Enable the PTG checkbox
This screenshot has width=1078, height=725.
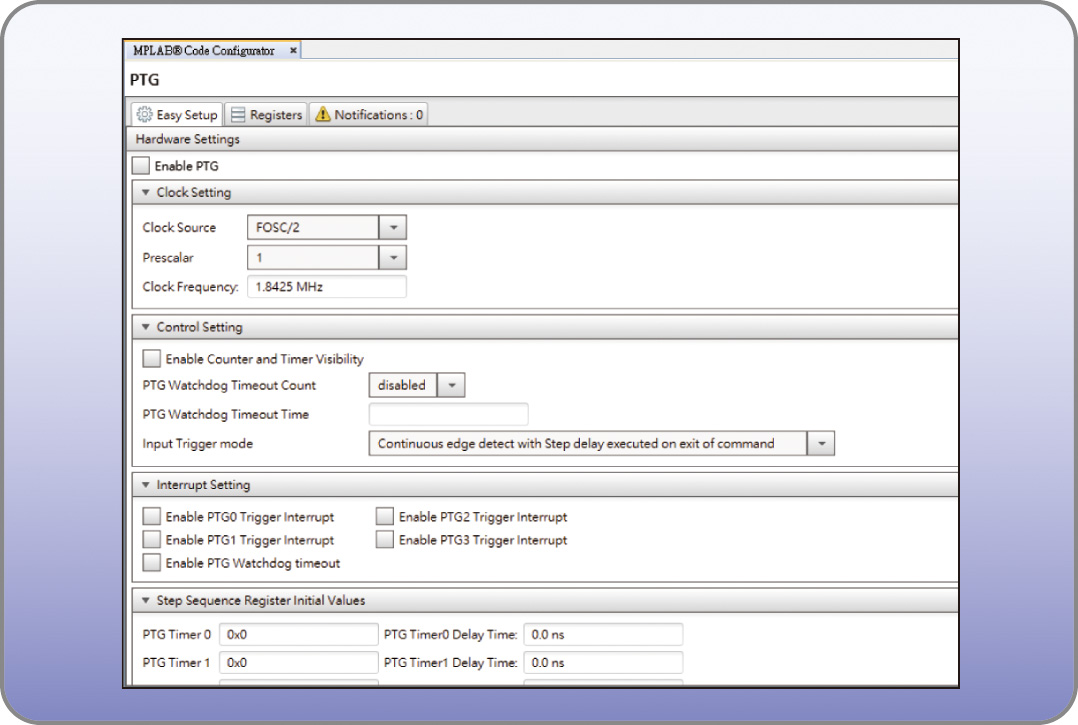[x=141, y=166]
